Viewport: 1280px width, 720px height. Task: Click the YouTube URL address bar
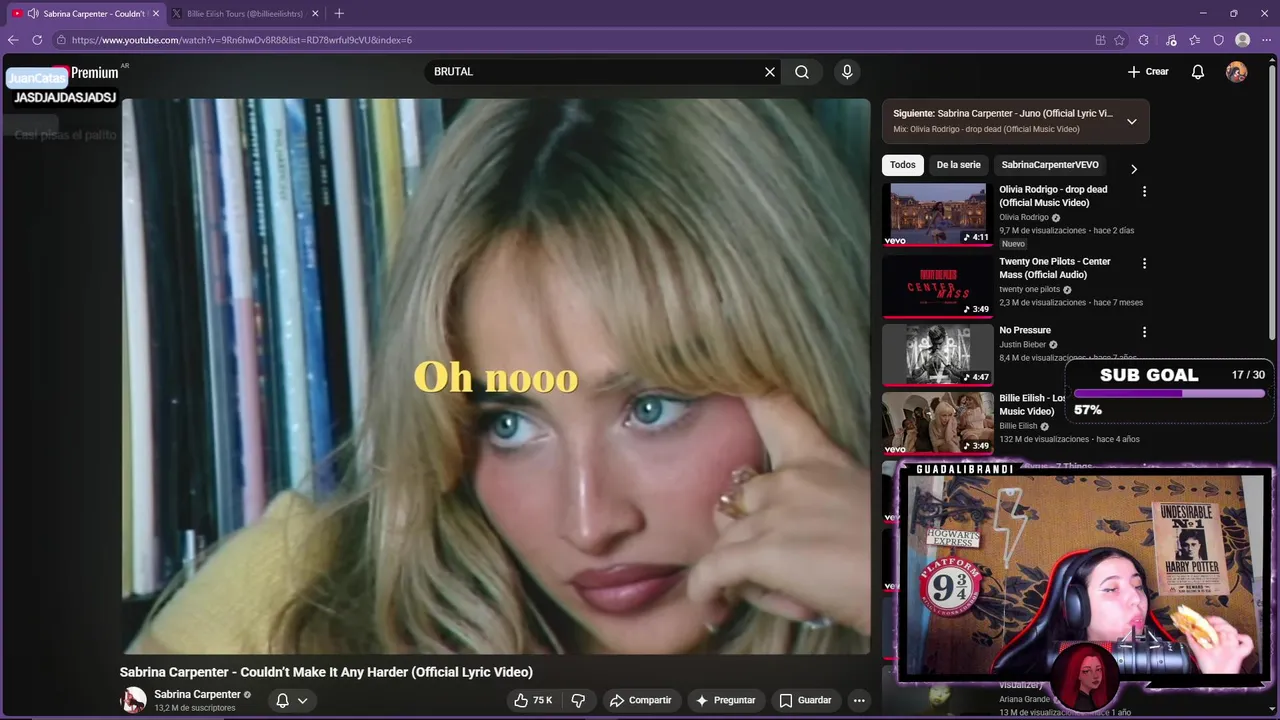(x=570, y=40)
